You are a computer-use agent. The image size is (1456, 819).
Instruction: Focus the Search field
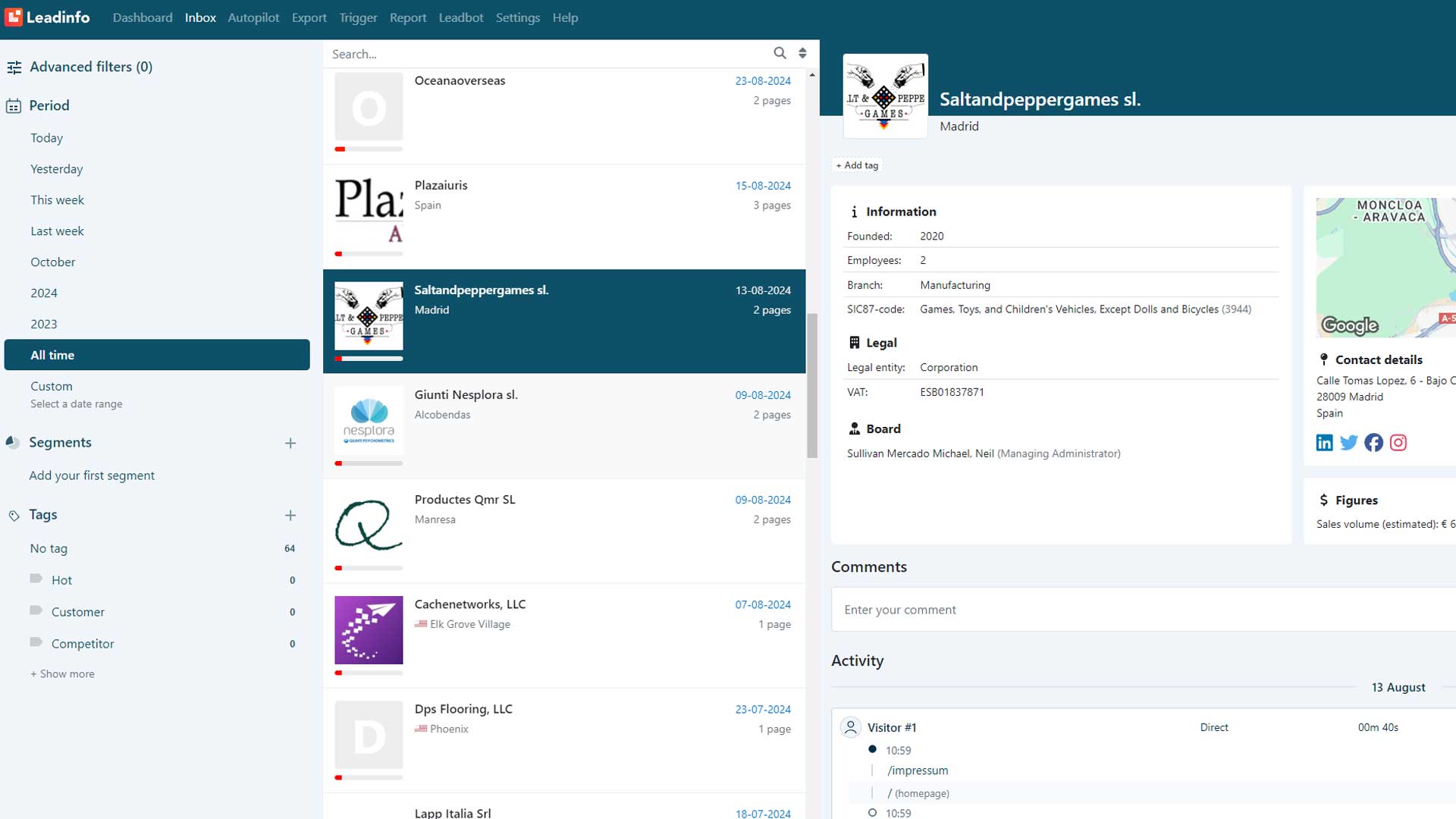click(546, 54)
